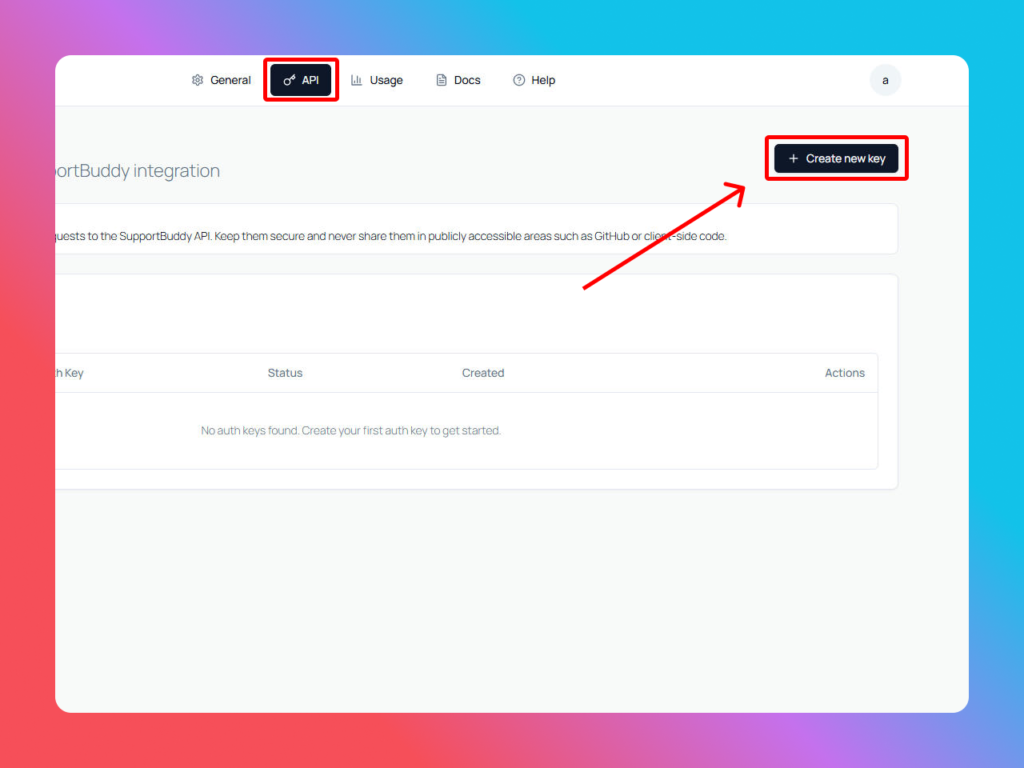Click the question mark icon beside Help
The width and height of the screenshot is (1024, 768).
click(x=519, y=80)
